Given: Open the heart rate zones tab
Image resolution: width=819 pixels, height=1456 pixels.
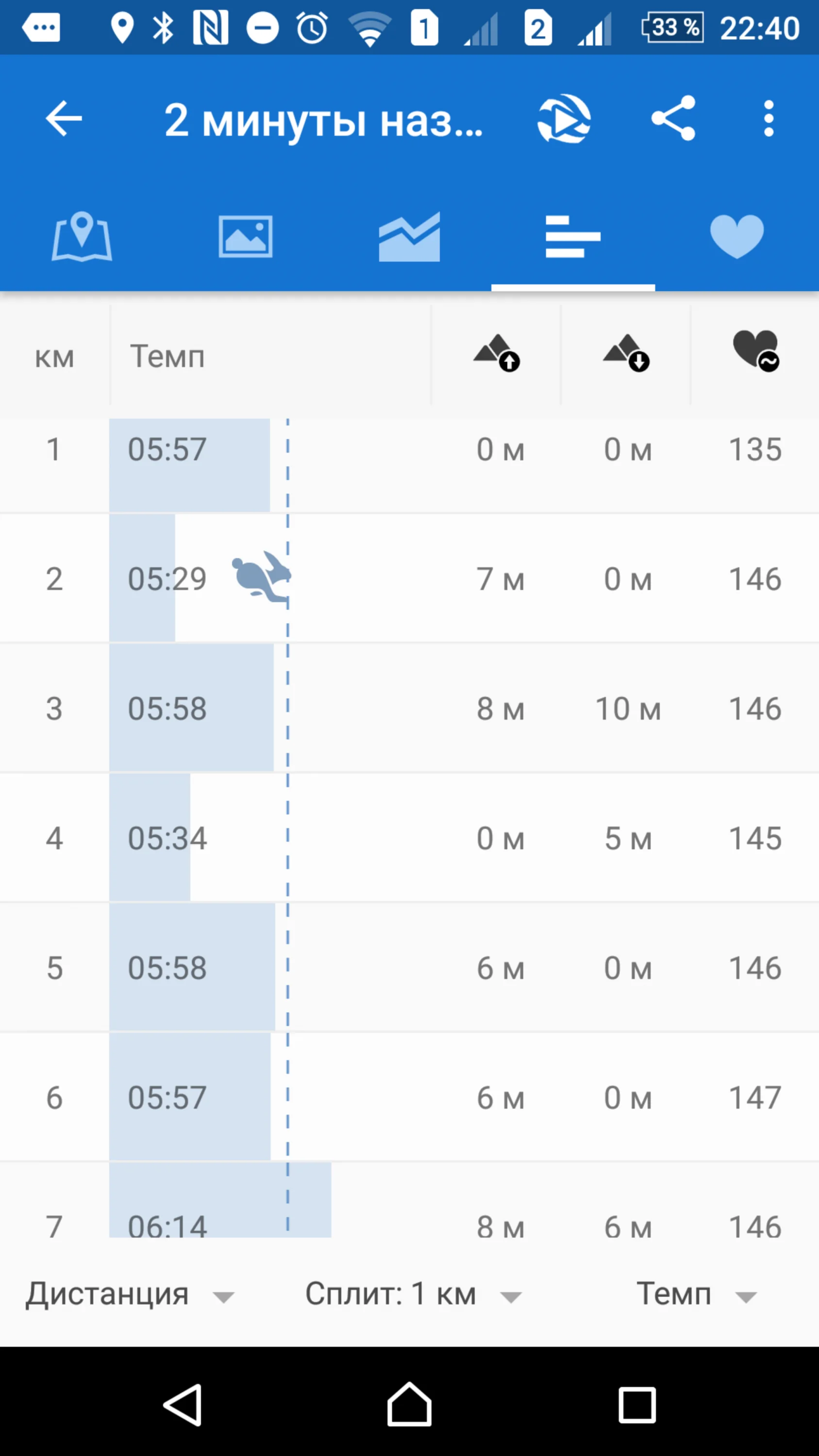Looking at the screenshot, I should (736, 236).
